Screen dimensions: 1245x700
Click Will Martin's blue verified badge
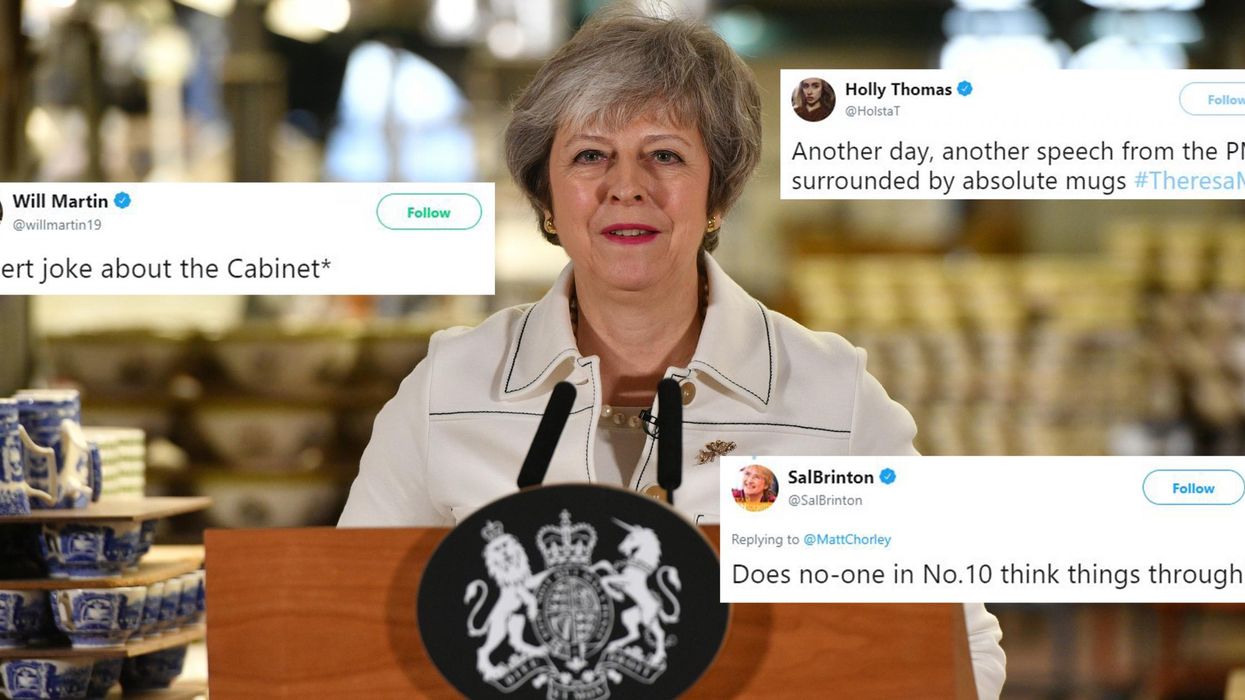[123, 201]
